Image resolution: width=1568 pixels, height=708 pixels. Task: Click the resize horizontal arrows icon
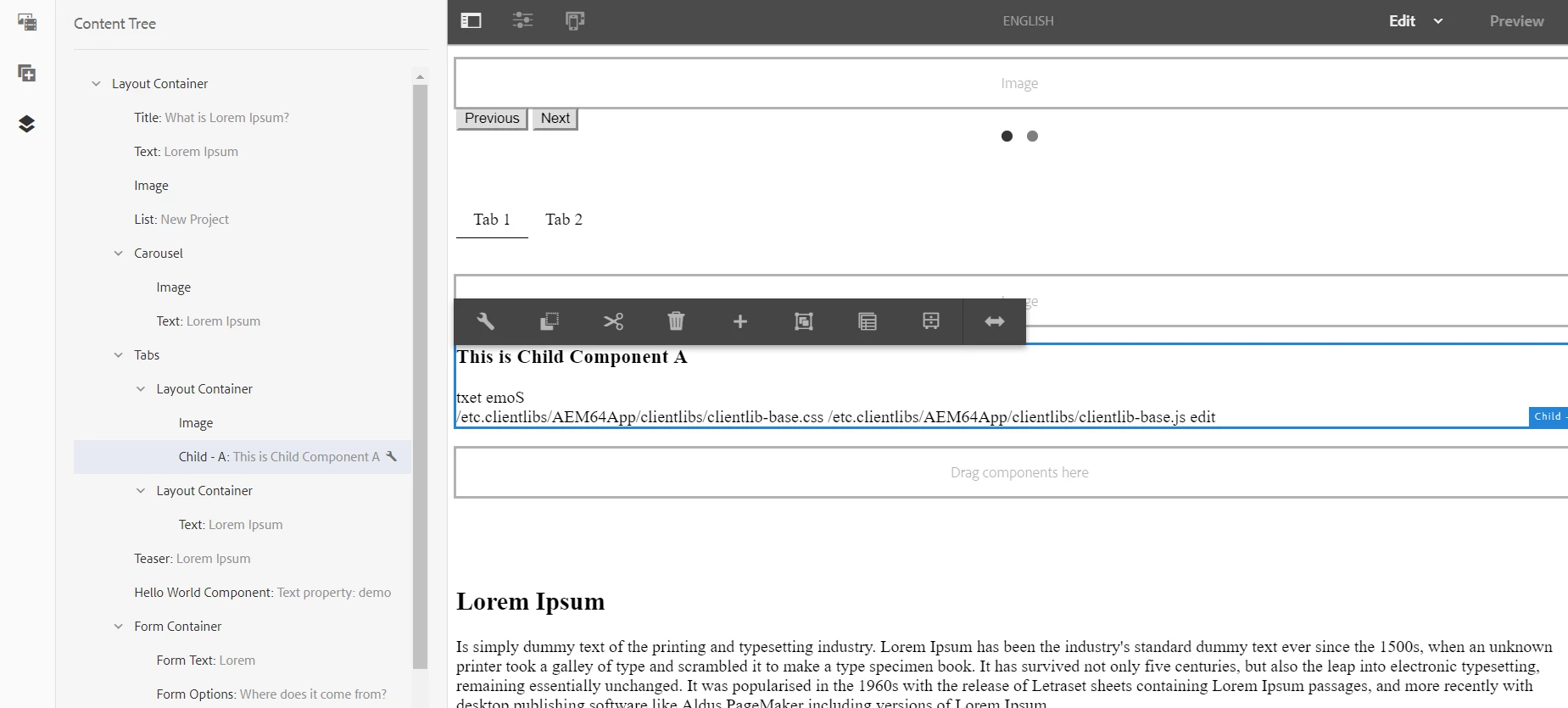click(995, 321)
